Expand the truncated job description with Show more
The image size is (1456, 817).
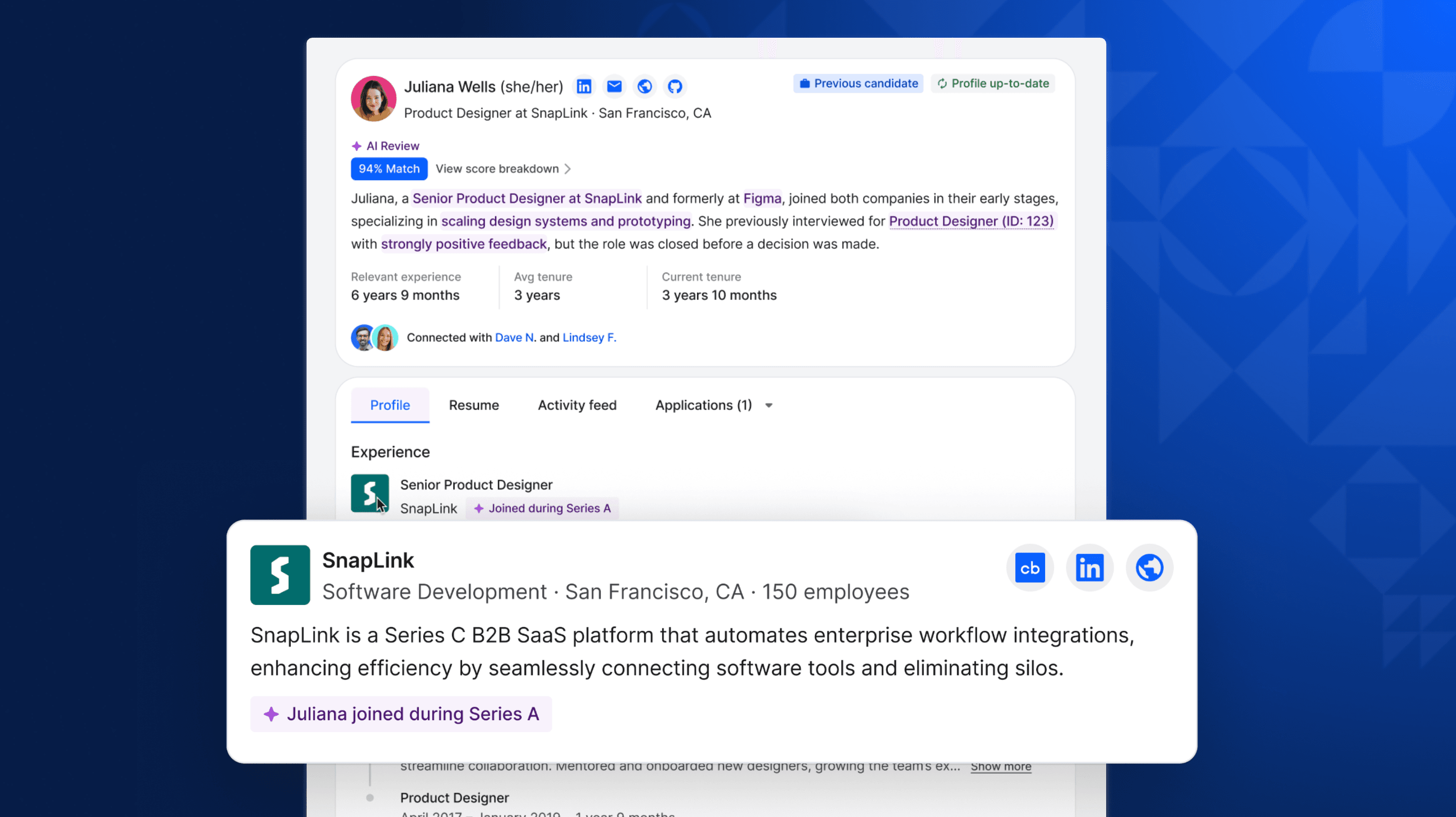click(x=1000, y=767)
